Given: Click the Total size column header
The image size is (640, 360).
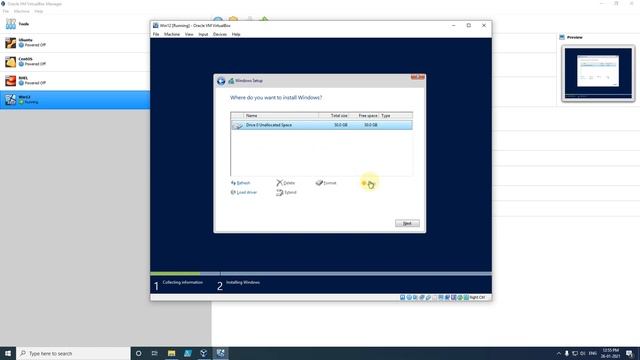Looking at the screenshot, I should click(x=333, y=116).
